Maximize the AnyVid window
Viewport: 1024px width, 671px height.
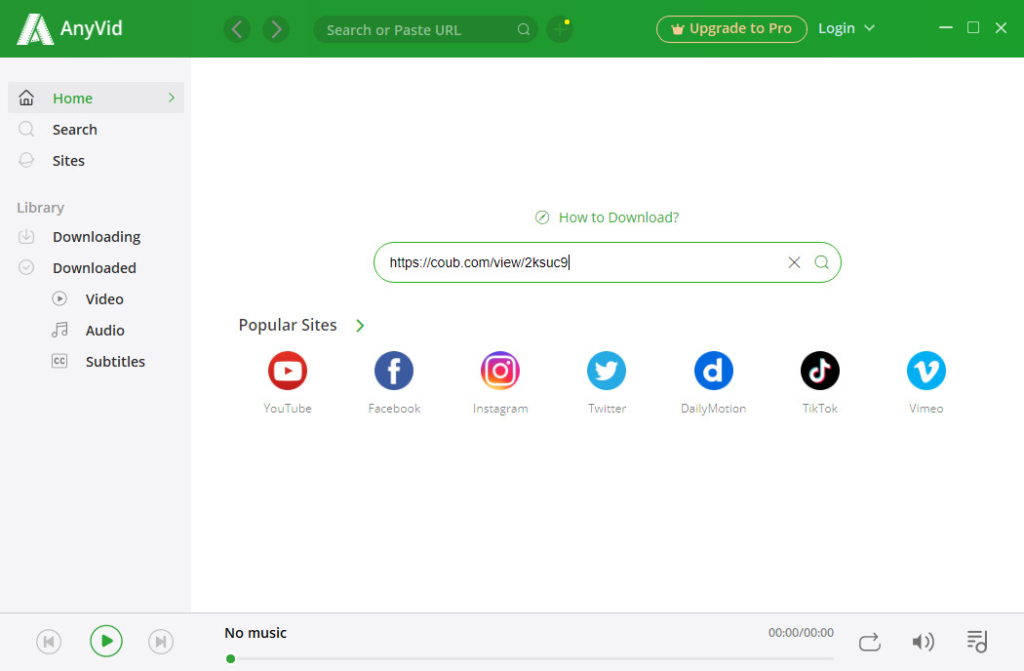(x=973, y=27)
